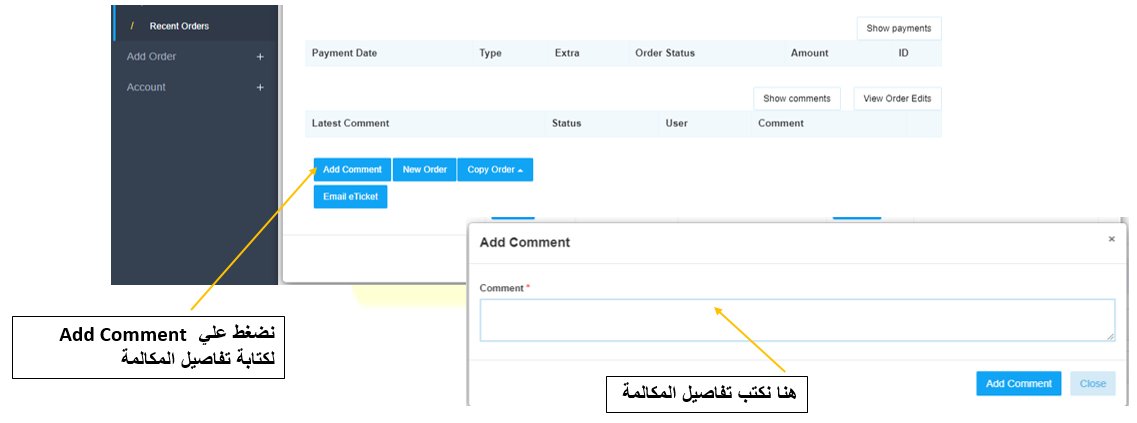Click the resize grip of the Comment box
Image resolution: width=1137 pixels, height=423 pixels.
pos(1110,337)
